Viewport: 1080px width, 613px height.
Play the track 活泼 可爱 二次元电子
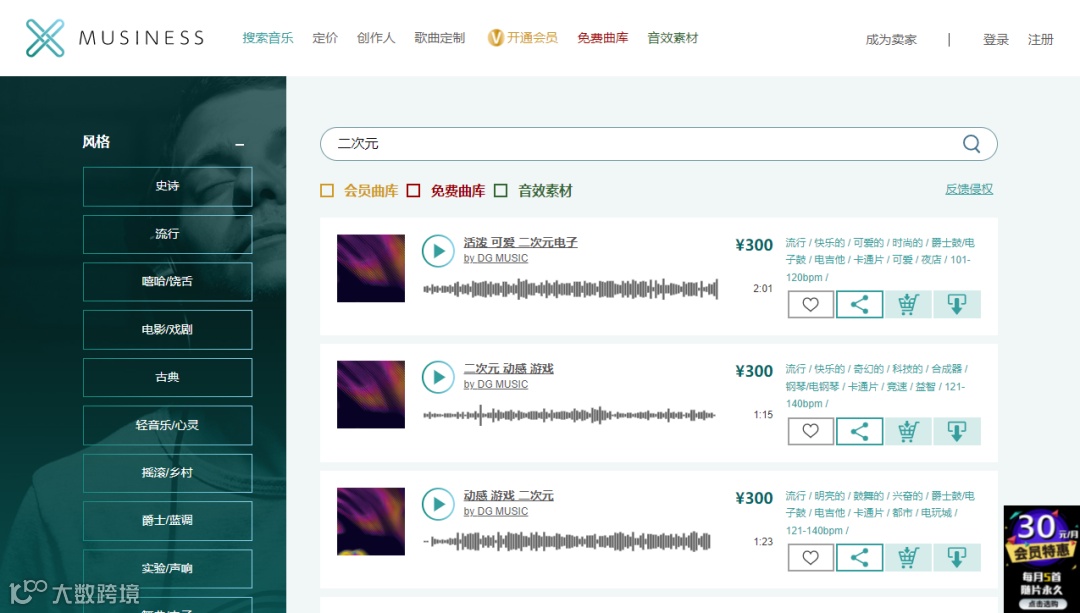click(438, 251)
